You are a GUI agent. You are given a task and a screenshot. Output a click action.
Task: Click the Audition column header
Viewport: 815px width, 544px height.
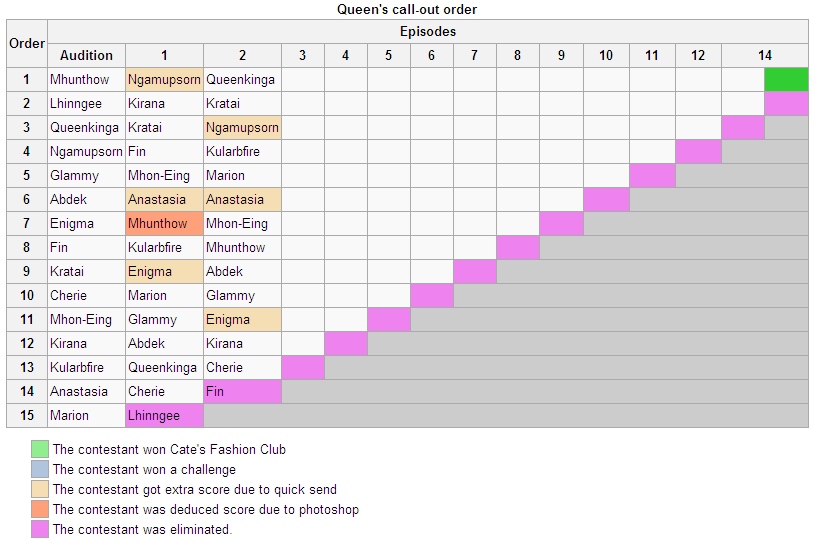click(x=86, y=56)
